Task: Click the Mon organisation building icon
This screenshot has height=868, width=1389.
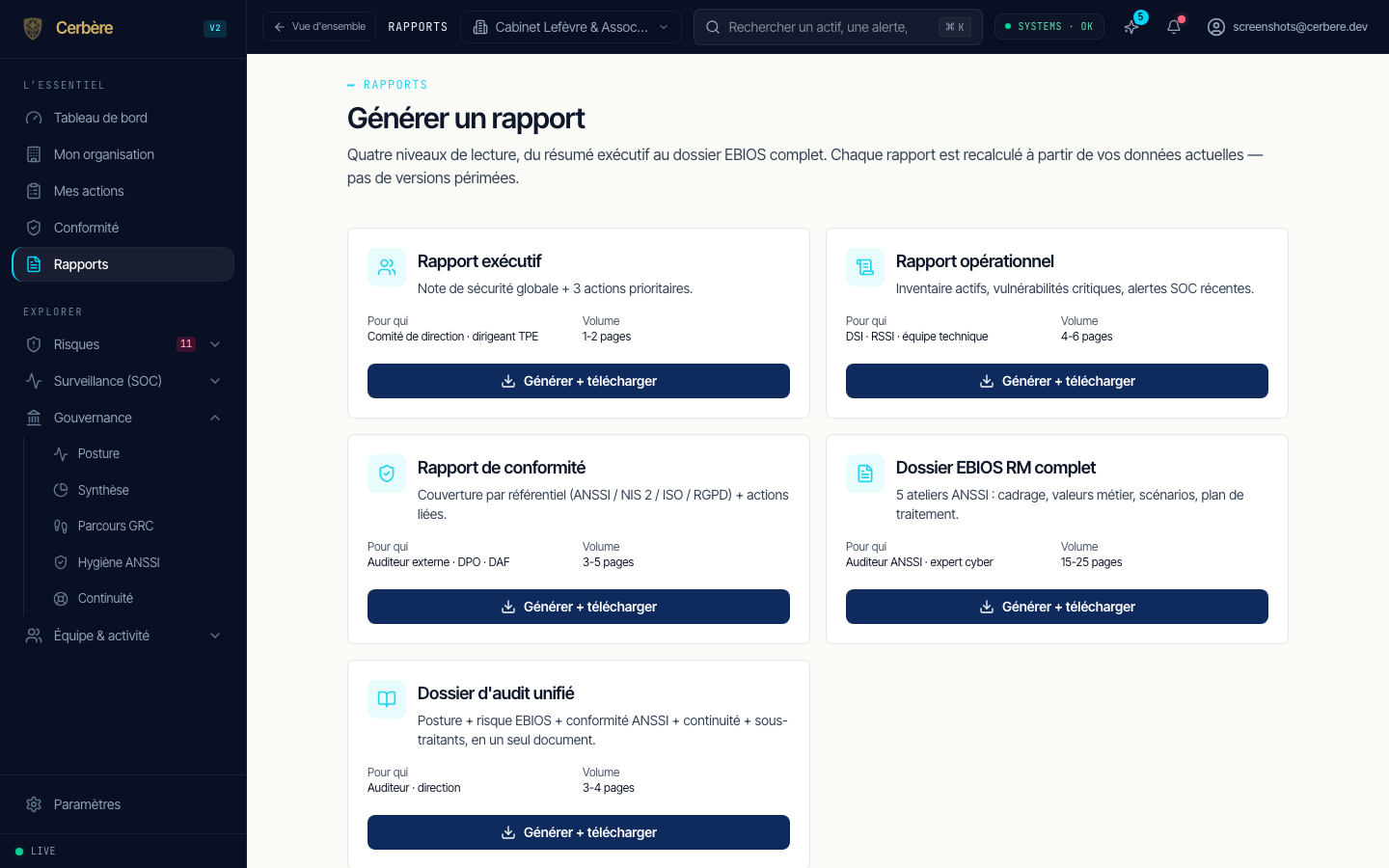Action: click(34, 154)
